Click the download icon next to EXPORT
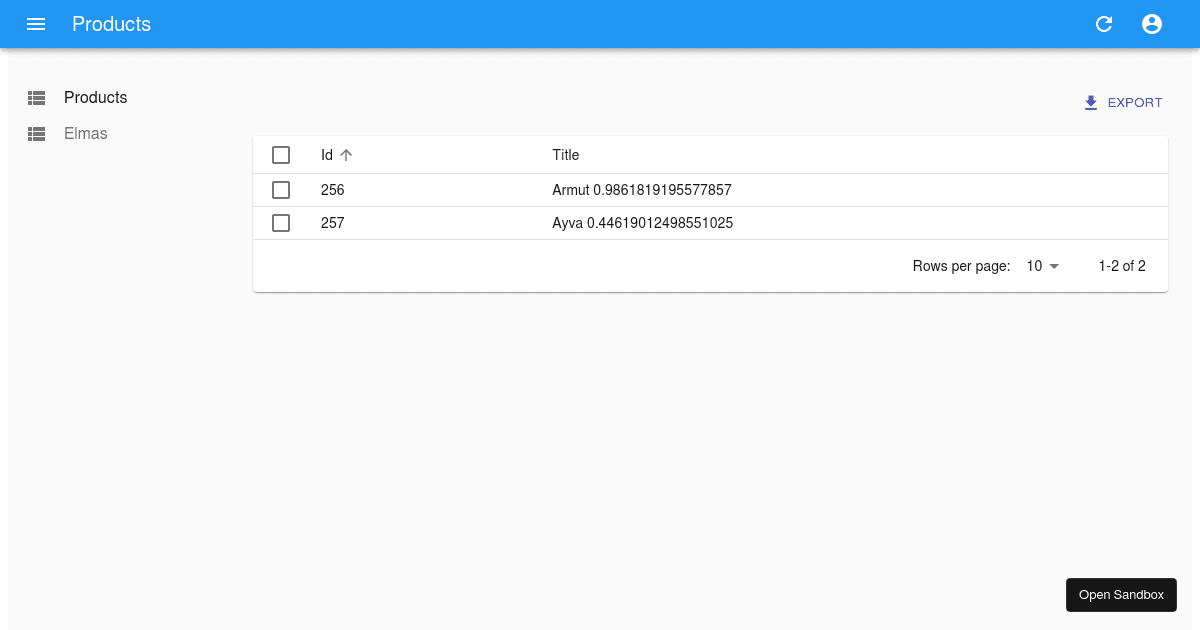The image size is (1200, 630). click(x=1090, y=102)
